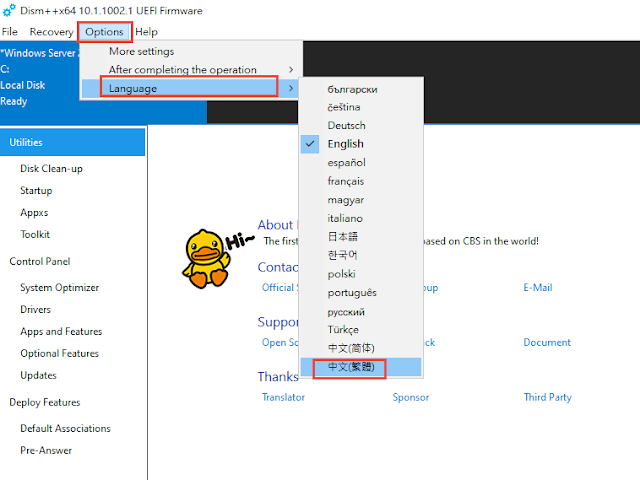Open the File menu
This screenshot has height=480, width=640.
[x=9, y=32]
